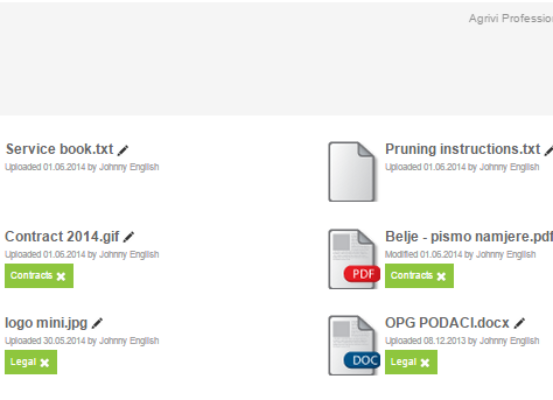Open the PDF file icon for Belje document
The height and width of the screenshot is (400, 553).
(354, 259)
